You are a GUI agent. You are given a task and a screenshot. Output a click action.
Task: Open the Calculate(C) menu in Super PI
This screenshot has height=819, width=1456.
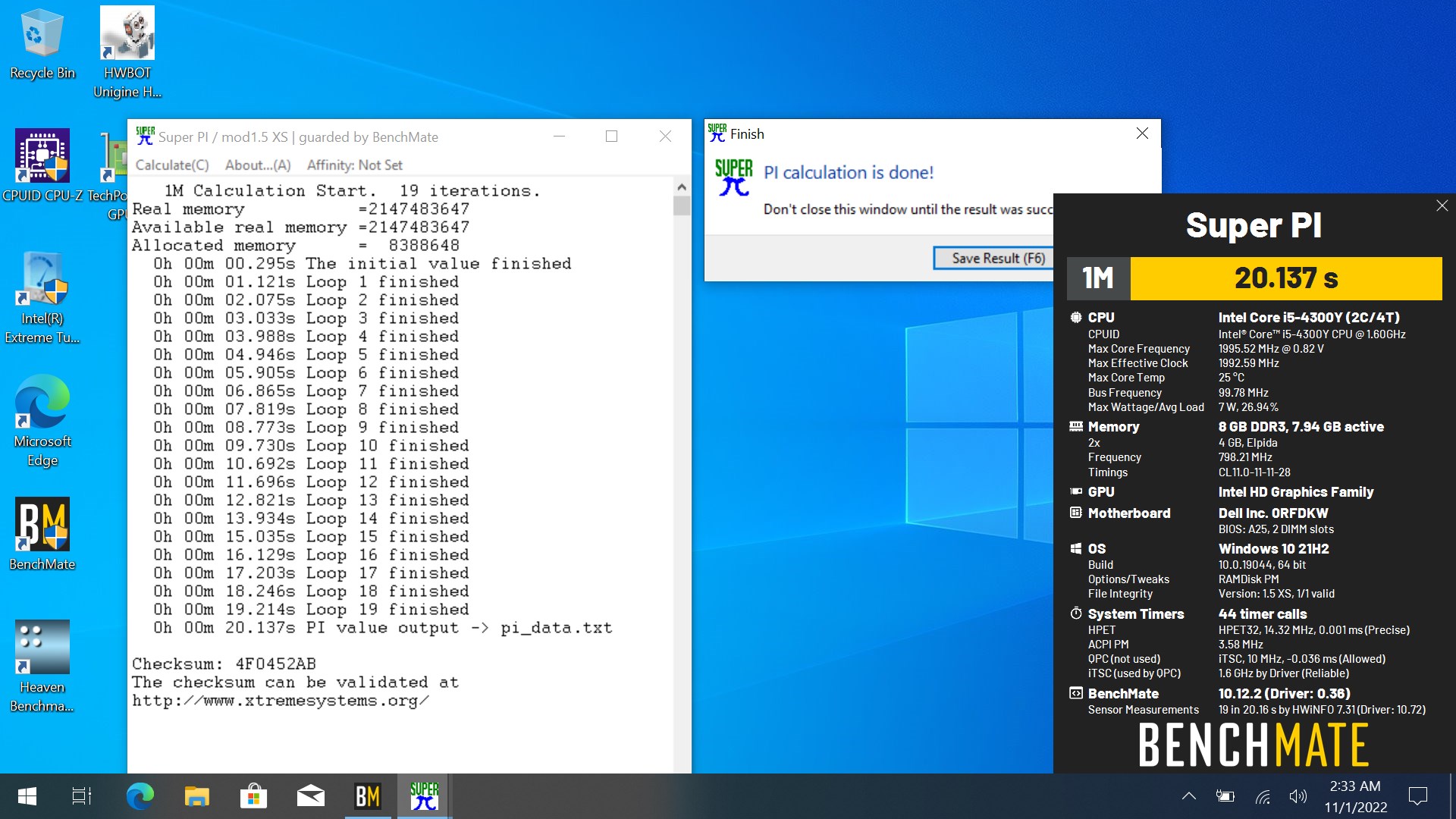pos(172,165)
